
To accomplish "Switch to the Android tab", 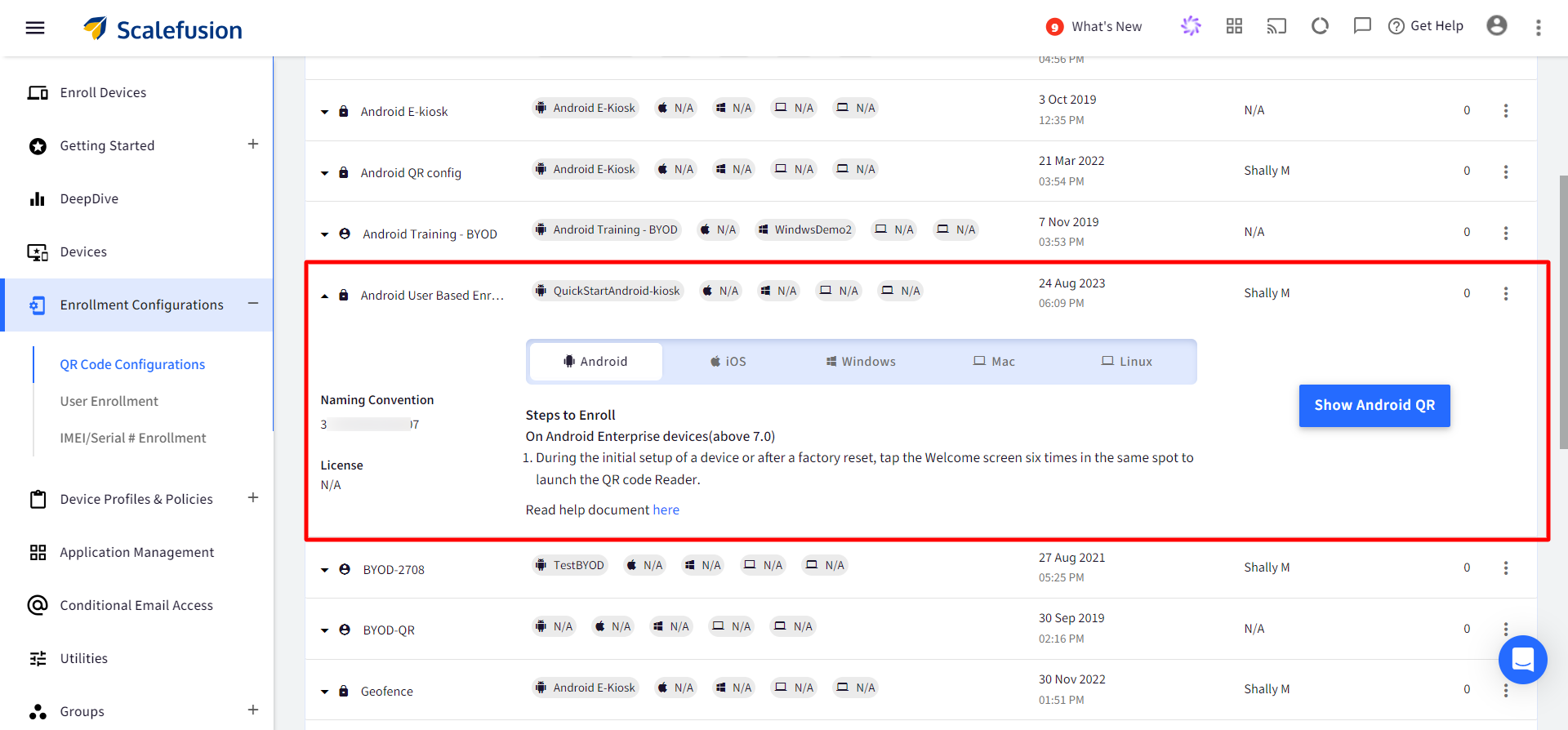I will click(x=596, y=362).
